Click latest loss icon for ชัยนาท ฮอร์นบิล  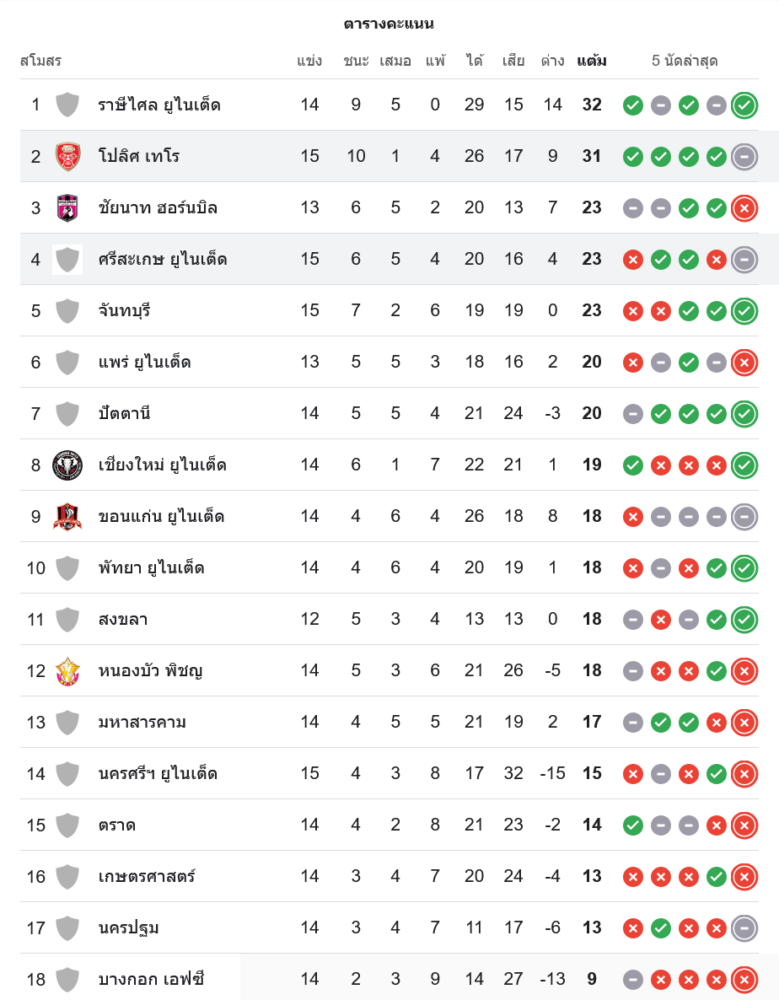pos(744,208)
